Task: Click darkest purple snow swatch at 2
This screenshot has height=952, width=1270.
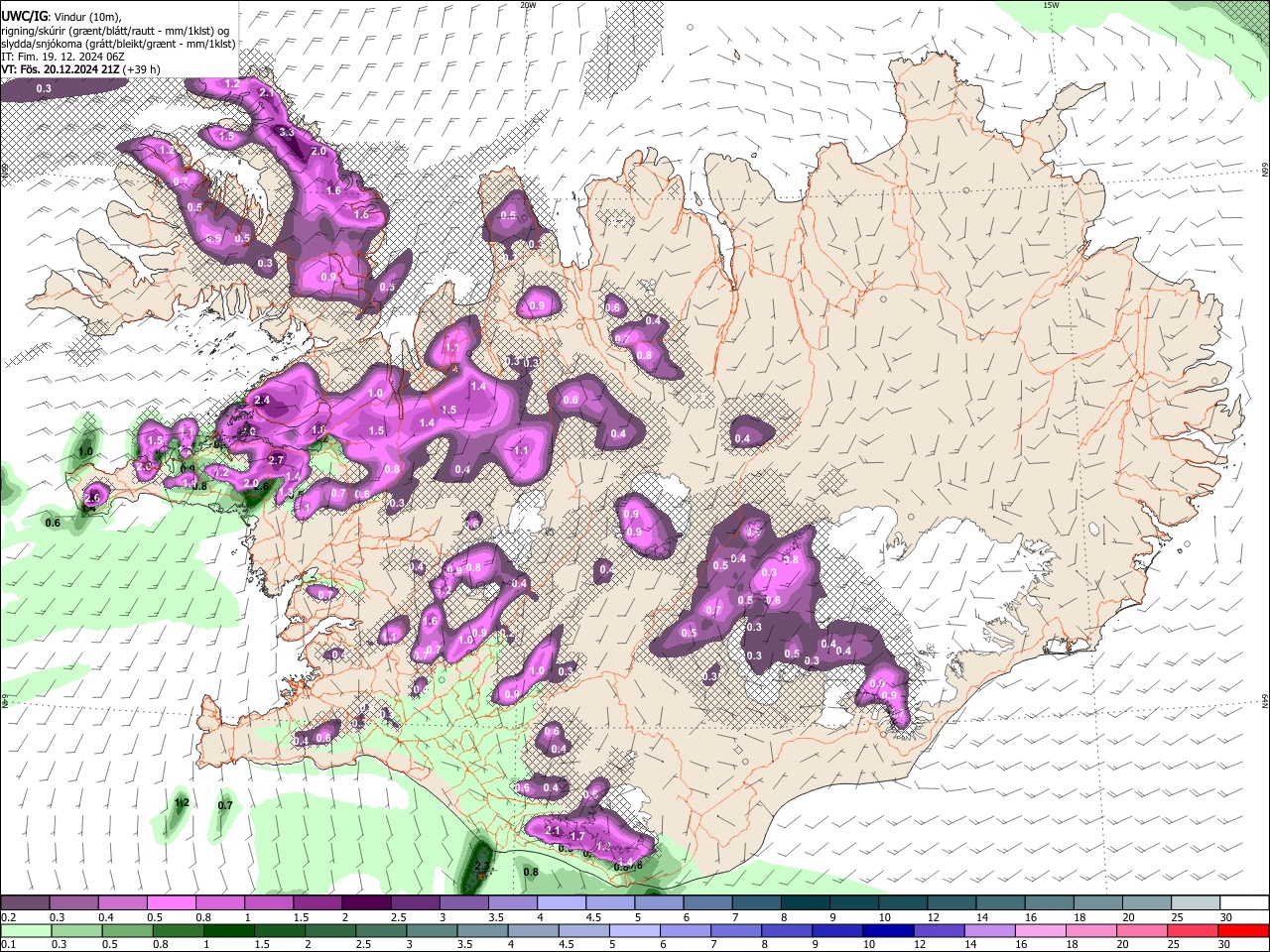Action: (x=366, y=903)
